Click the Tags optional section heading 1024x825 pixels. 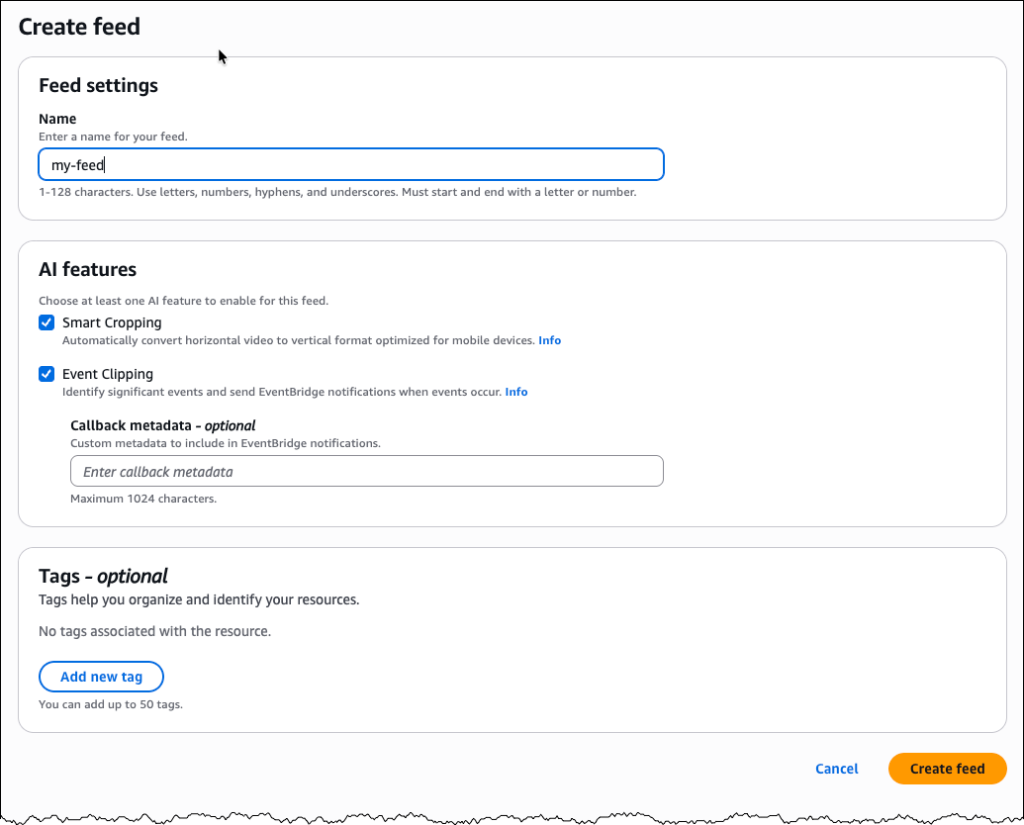(102, 576)
